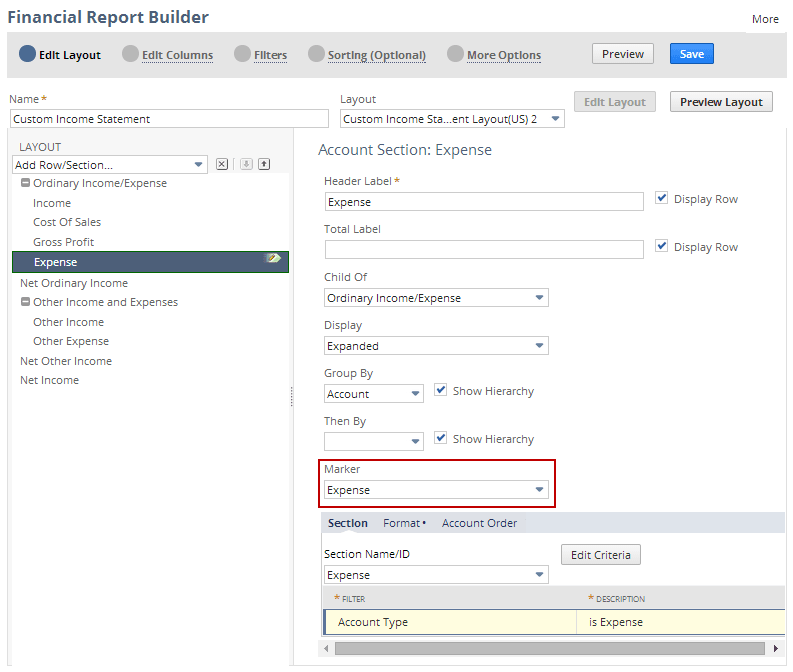Click the move row down arrow icon
The width and height of the screenshot is (793, 672).
tap(246, 164)
